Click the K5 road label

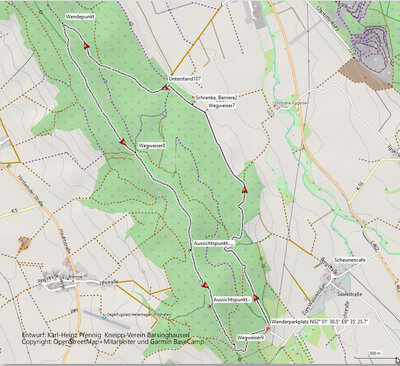coord(14,211)
